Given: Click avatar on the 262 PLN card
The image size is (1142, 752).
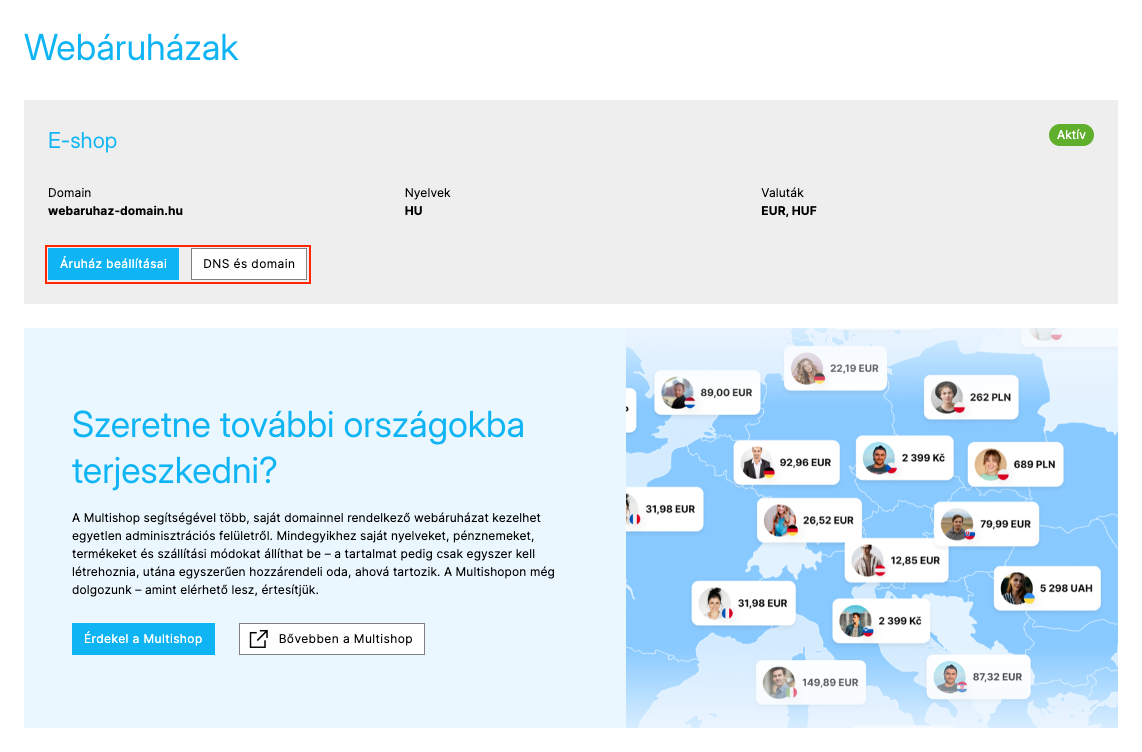Looking at the screenshot, I should click(947, 397).
